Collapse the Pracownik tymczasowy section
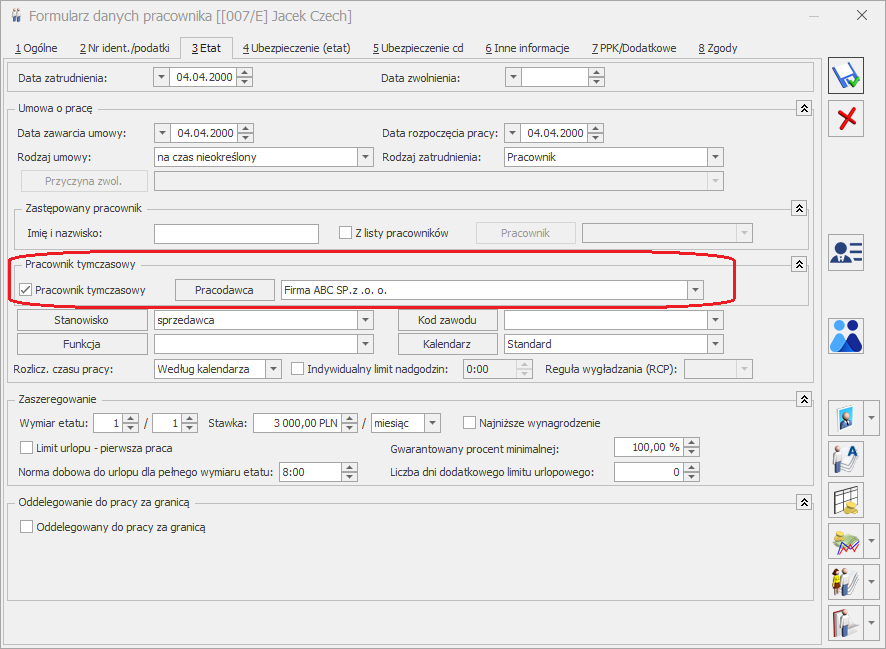886x649 pixels. (x=799, y=264)
